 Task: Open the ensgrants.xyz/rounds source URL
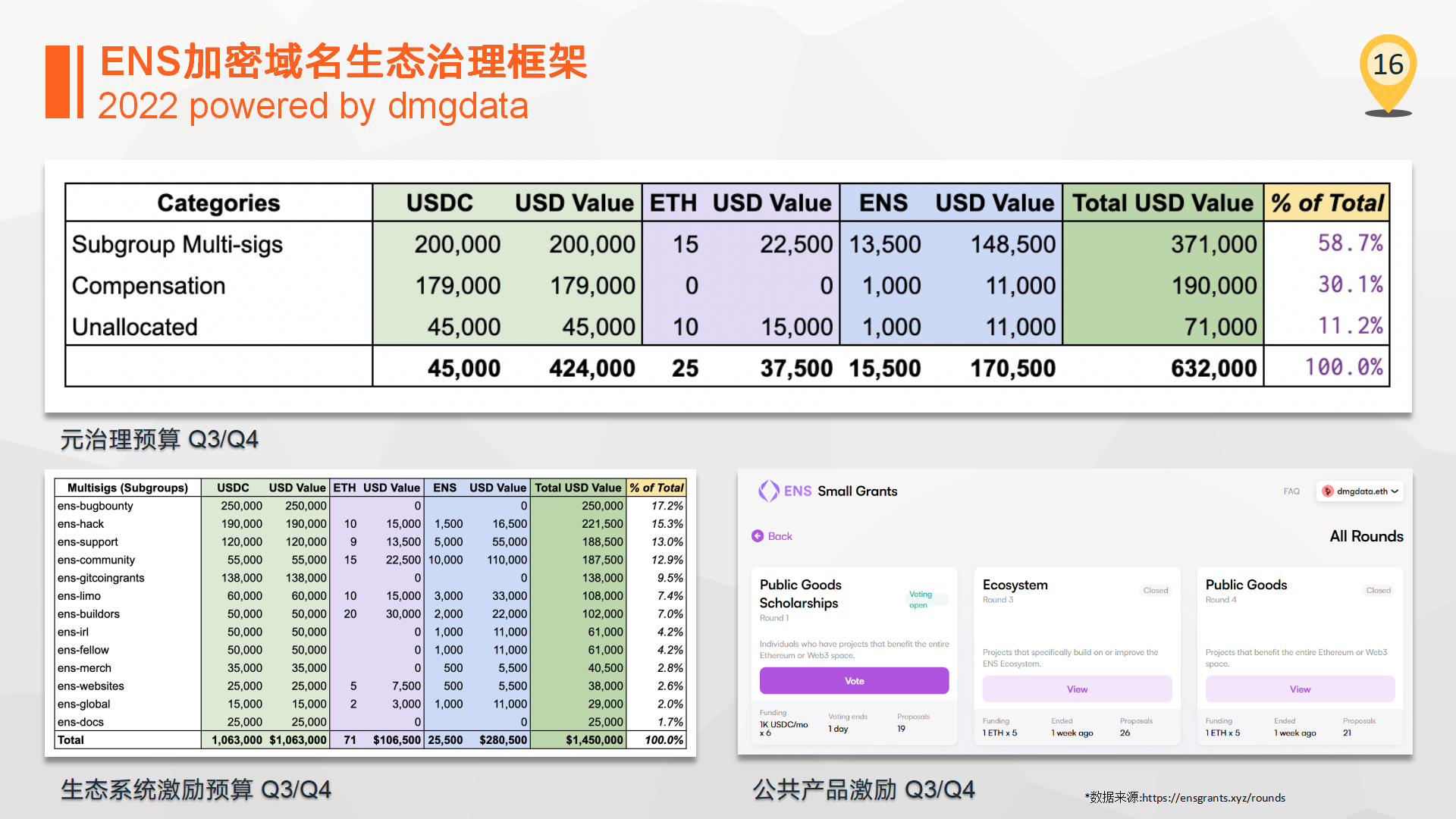pyautogui.click(x=1213, y=798)
